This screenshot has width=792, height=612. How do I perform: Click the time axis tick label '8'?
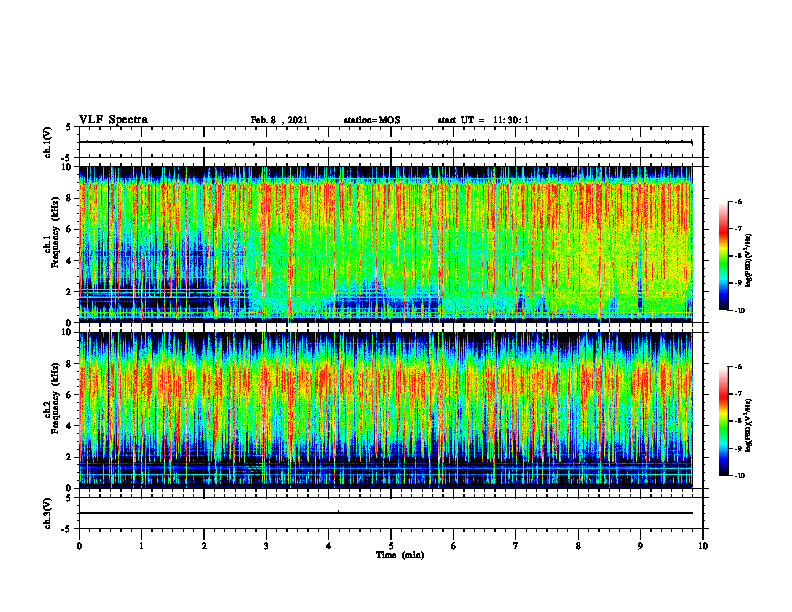point(578,546)
